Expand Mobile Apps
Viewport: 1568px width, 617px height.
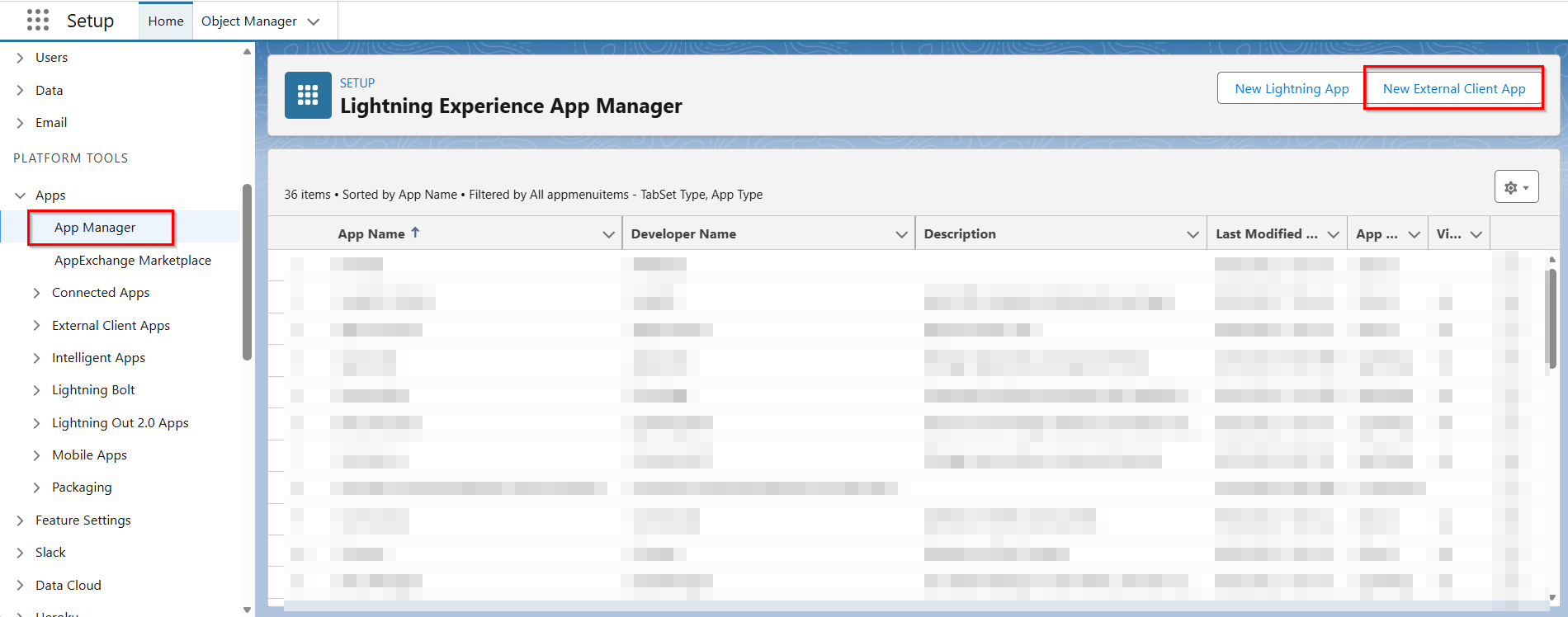click(x=36, y=455)
